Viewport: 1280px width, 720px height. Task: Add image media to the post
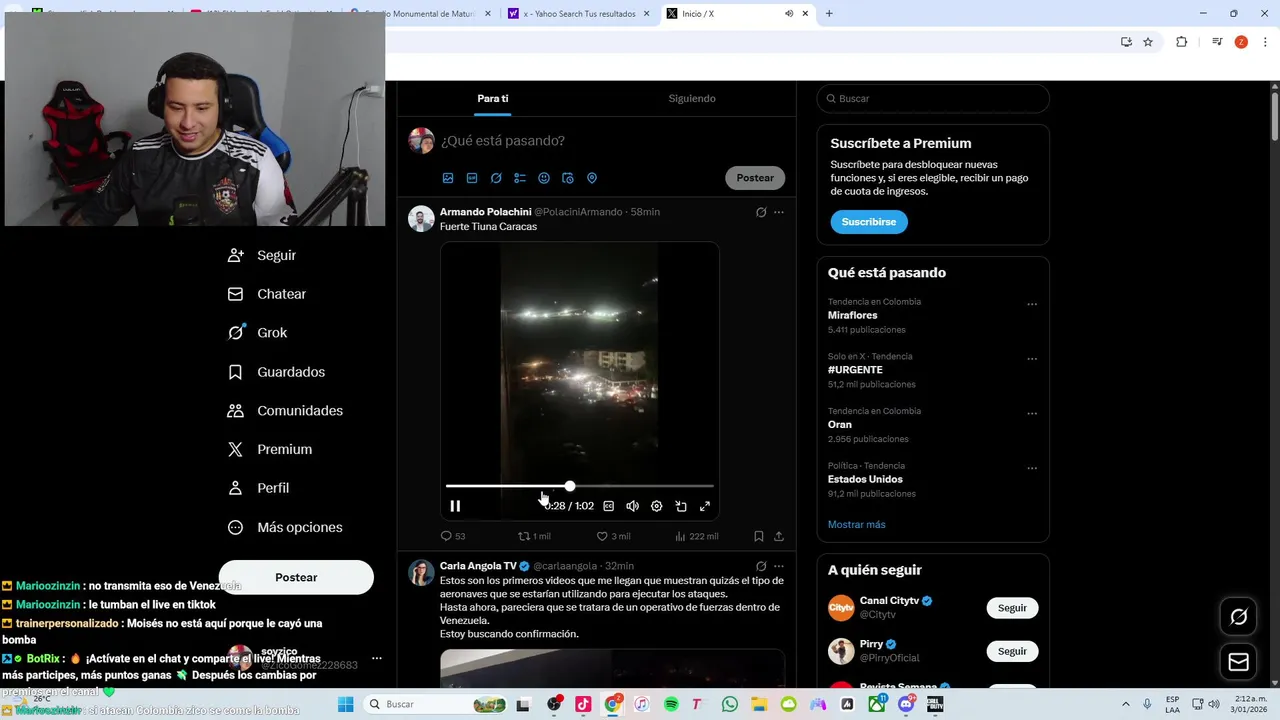448,178
